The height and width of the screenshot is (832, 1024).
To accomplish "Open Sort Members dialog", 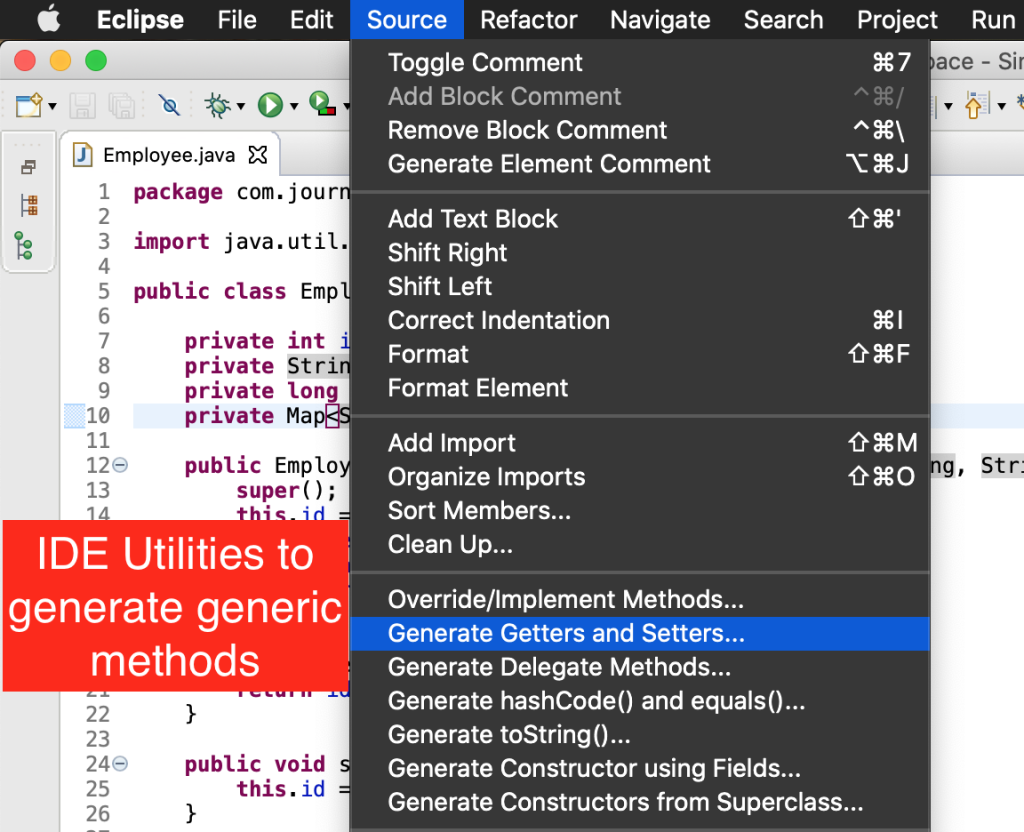I will [640, 511].
